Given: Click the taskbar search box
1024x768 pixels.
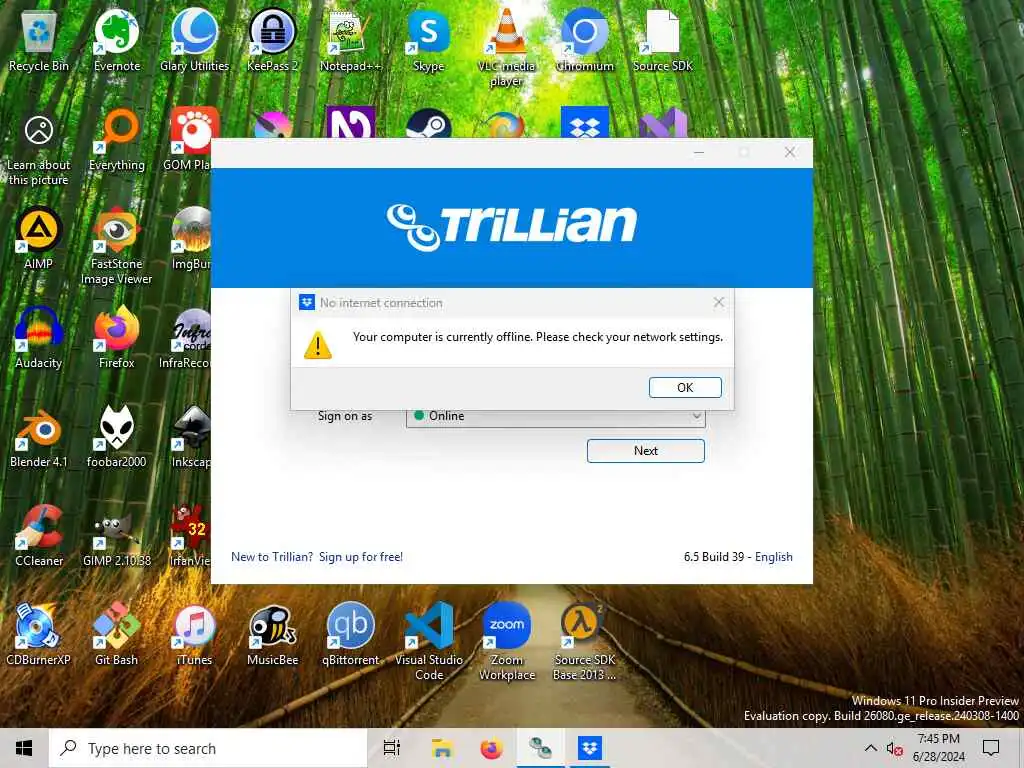Looking at the screenshot, I should (x=208, y=748).
